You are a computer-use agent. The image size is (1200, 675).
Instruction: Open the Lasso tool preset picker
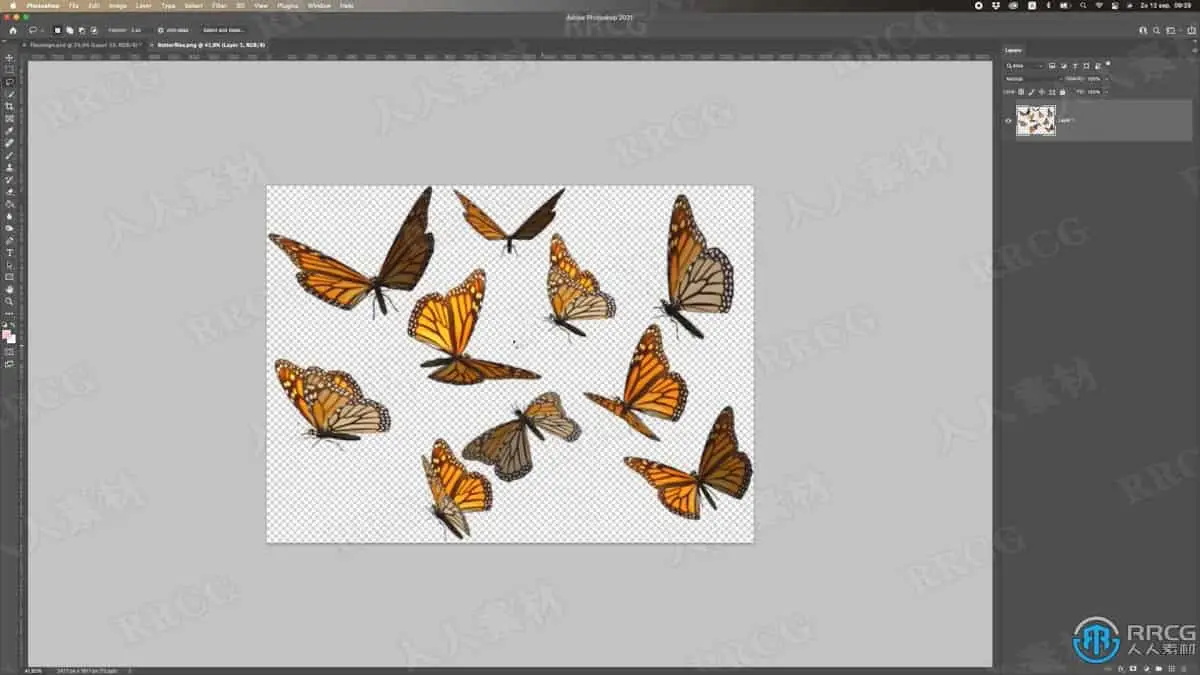coord(34,30)
